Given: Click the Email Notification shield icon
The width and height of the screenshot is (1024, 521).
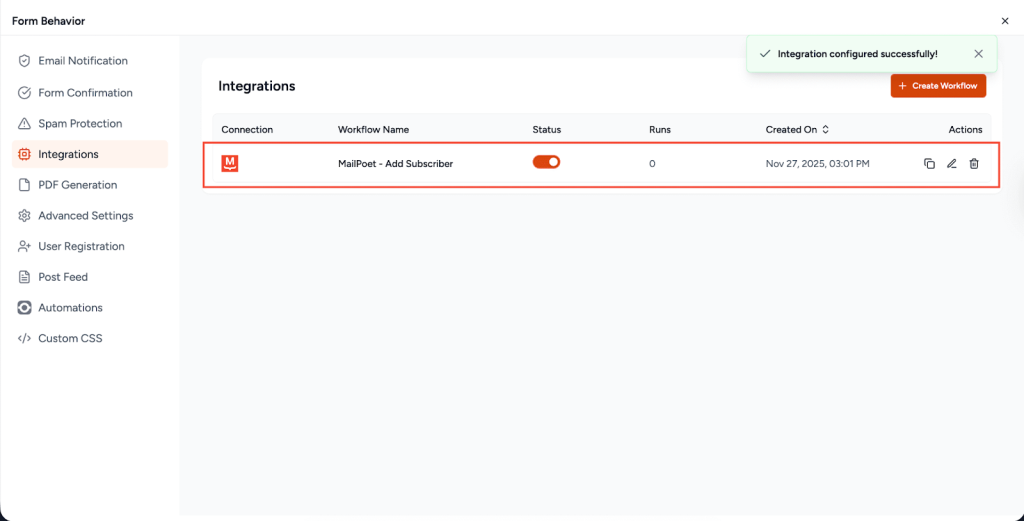Looking at the screenshot, I should [25, 61].
